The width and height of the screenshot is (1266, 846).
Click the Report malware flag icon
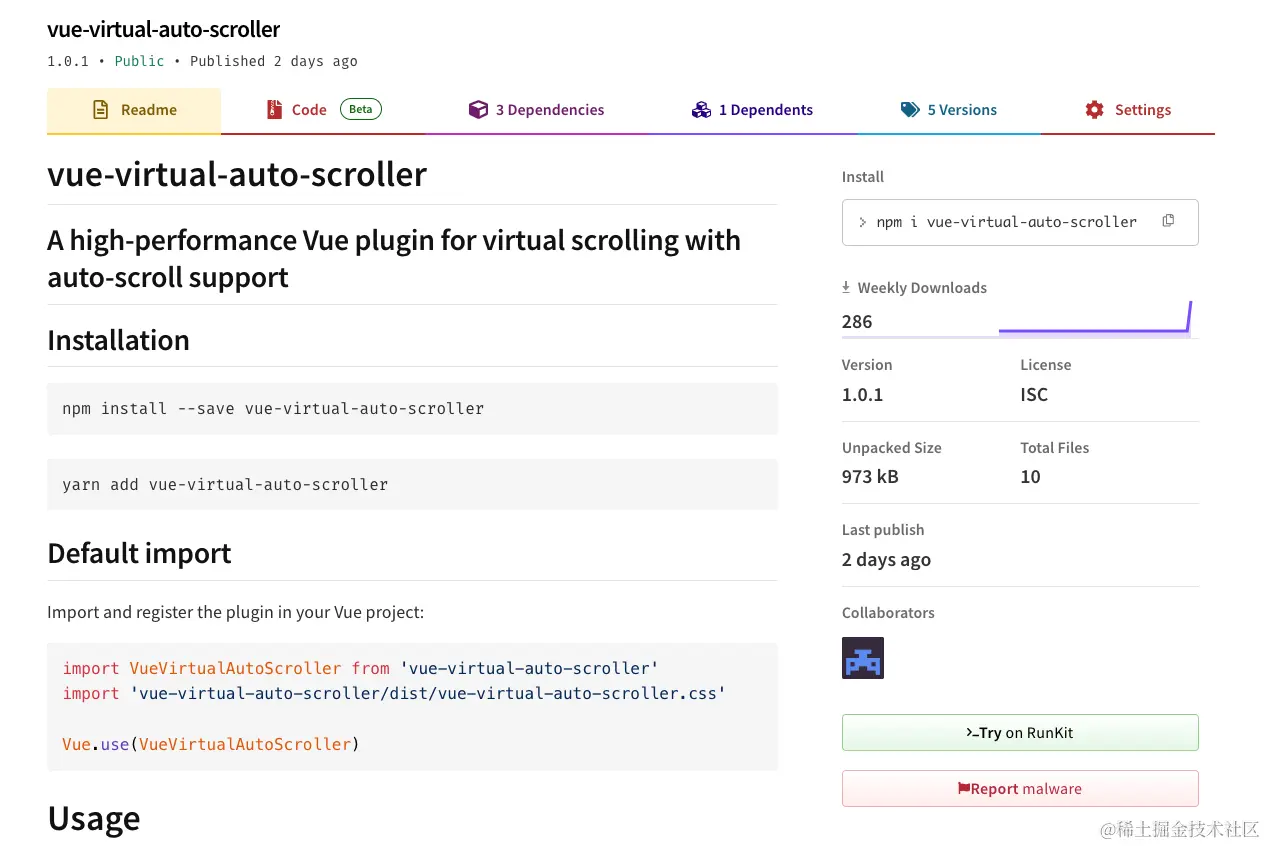point(963,789)
